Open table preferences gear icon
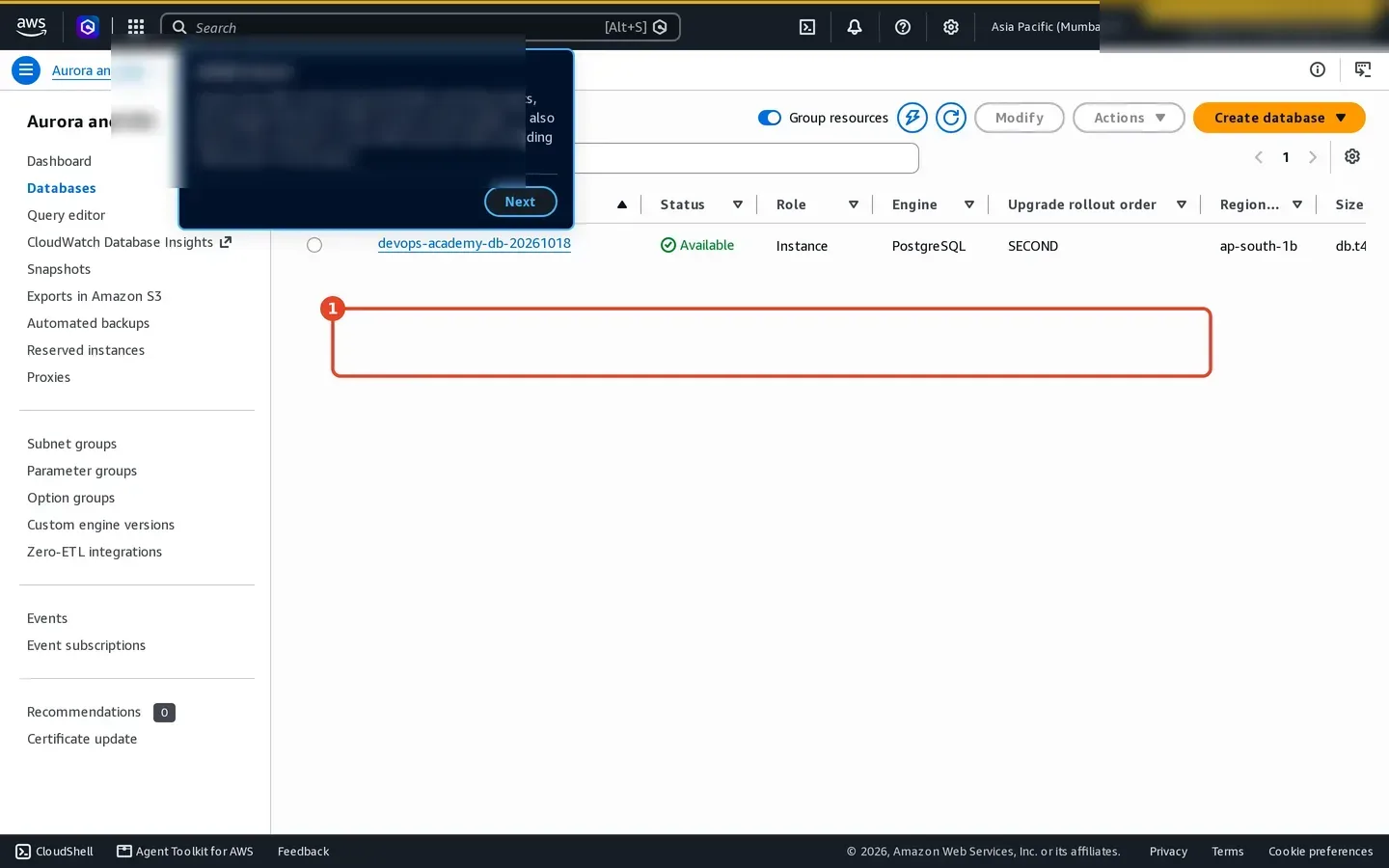 pyautogui.click(x=1352, y=156)
